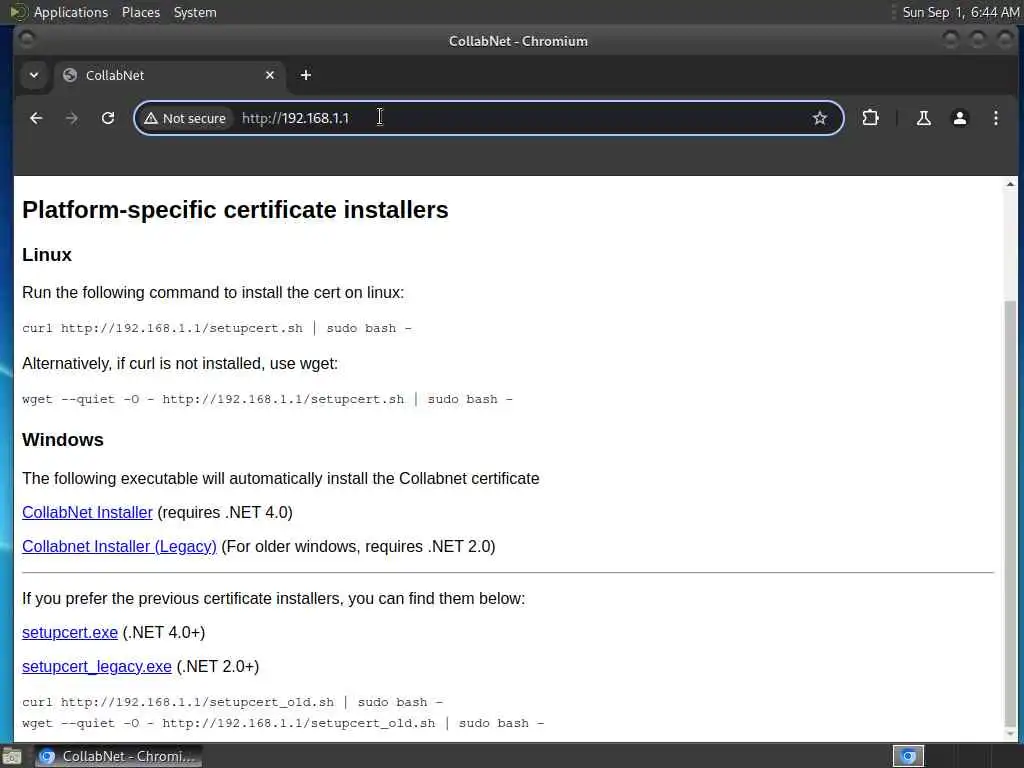Open the Chrome Labs flask icon
This screenshot has height=768, width=1024.
coord(923,118)
